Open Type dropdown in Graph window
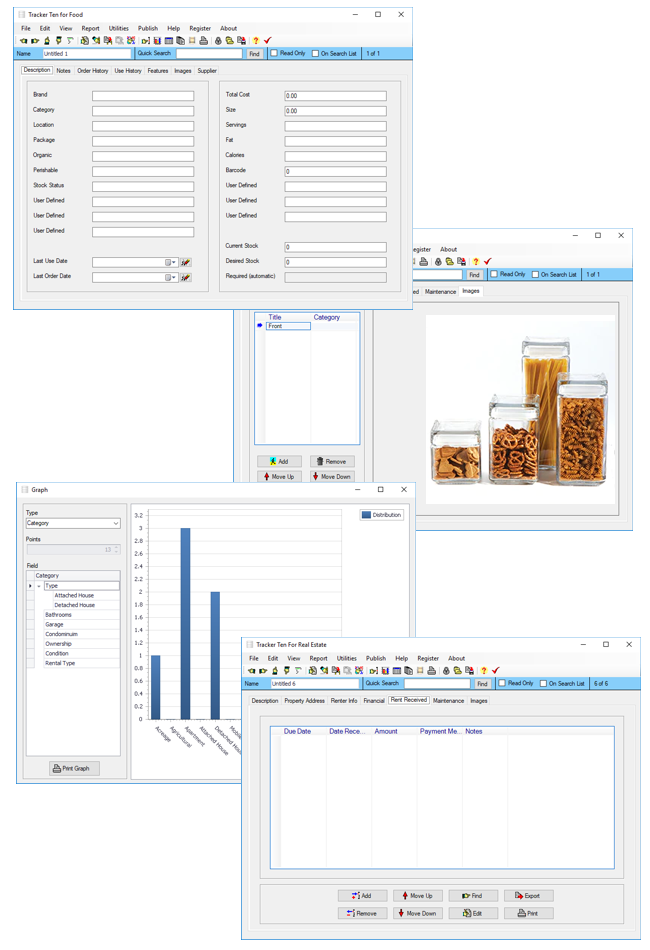This screenshot has height=950, width=650. [x=116, y=523]
